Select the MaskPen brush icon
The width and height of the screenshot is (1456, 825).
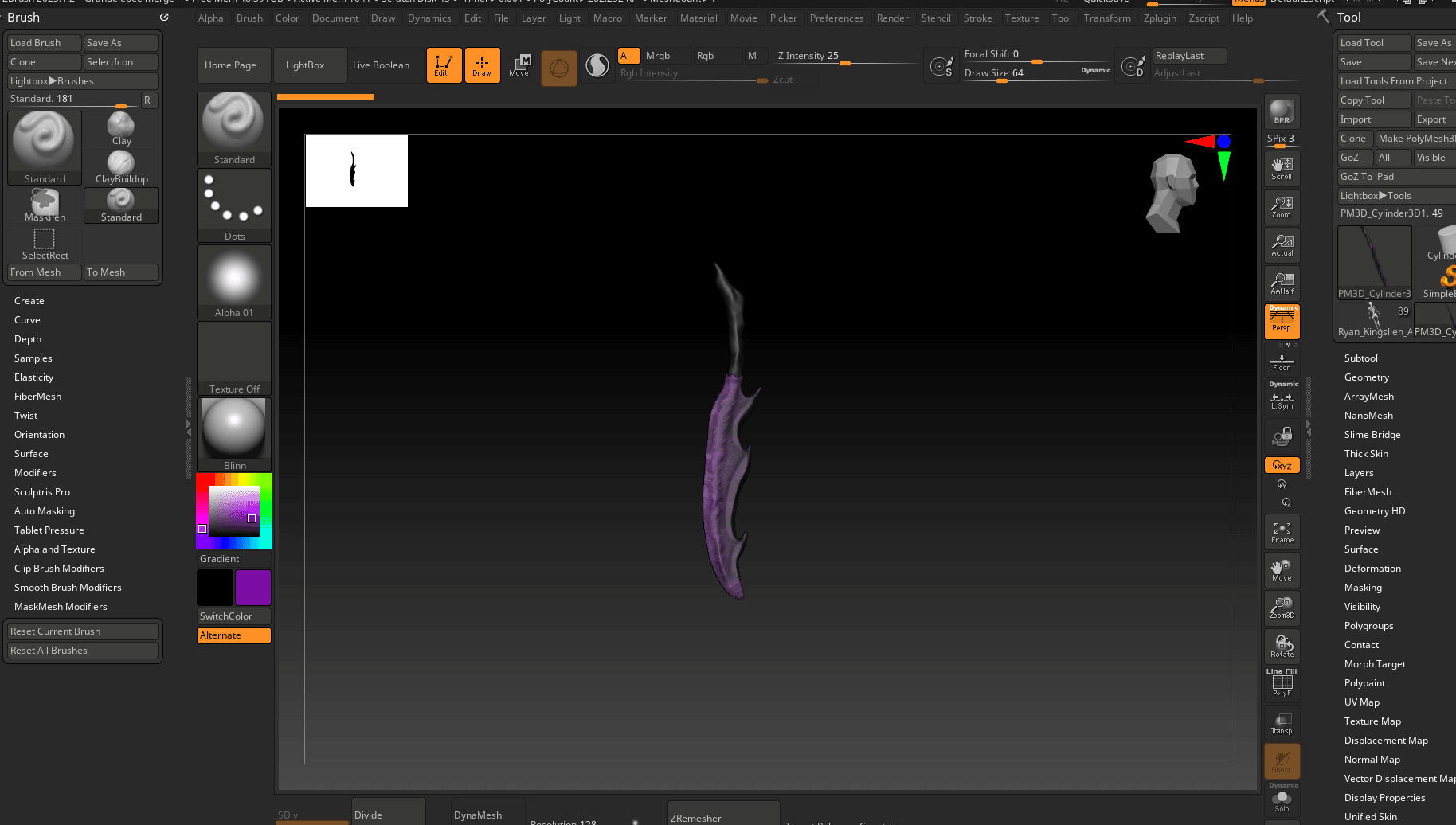(x=45, y=205)
